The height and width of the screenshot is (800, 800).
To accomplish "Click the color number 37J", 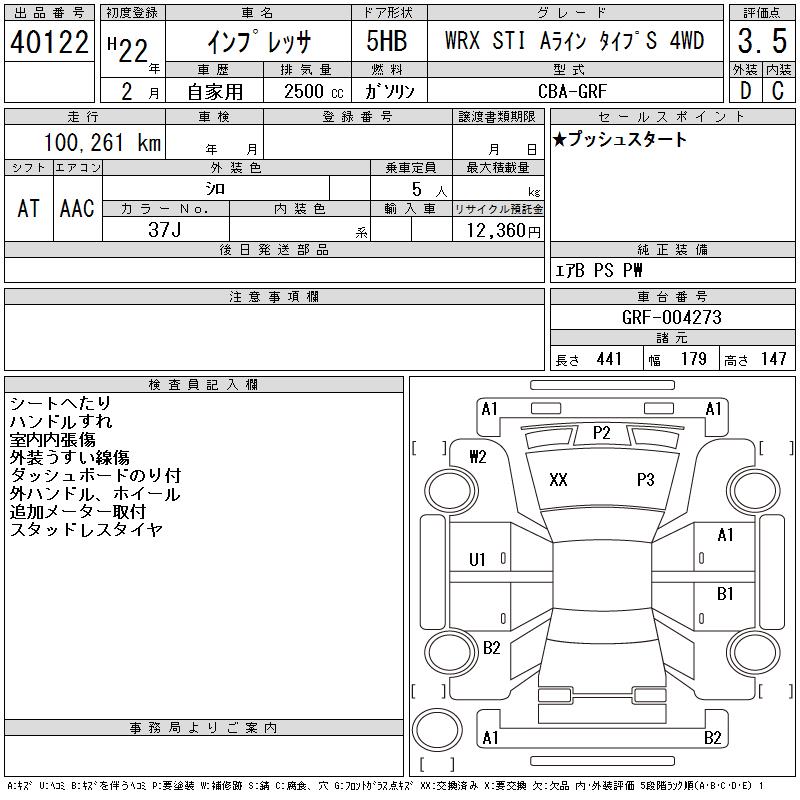I will [164, 230].
